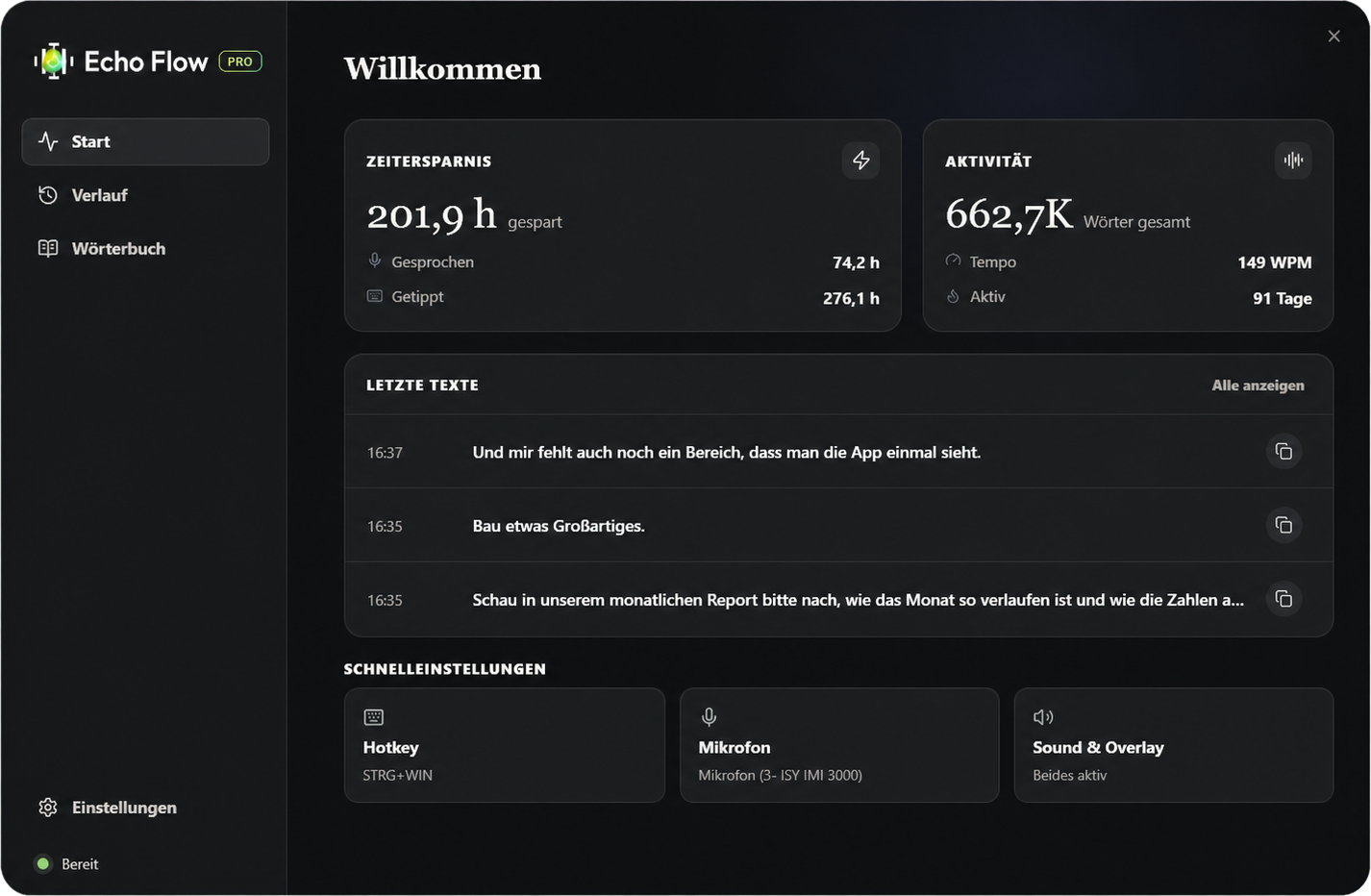Open the Hotkey STRG+WIN quick setting
The image size is (1371, 896).
point(505,745)
